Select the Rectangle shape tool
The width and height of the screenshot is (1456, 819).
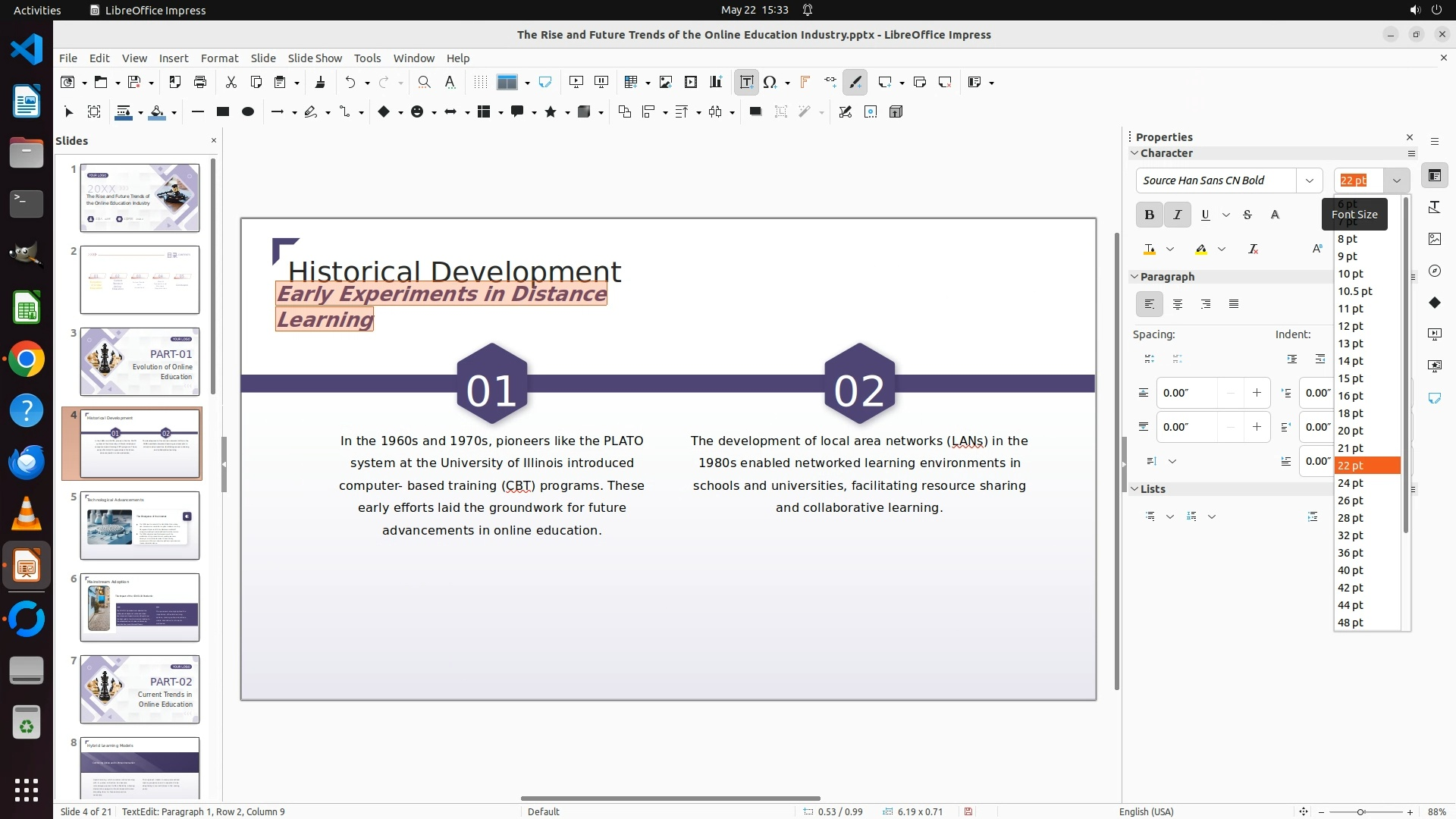click(223, 112)
